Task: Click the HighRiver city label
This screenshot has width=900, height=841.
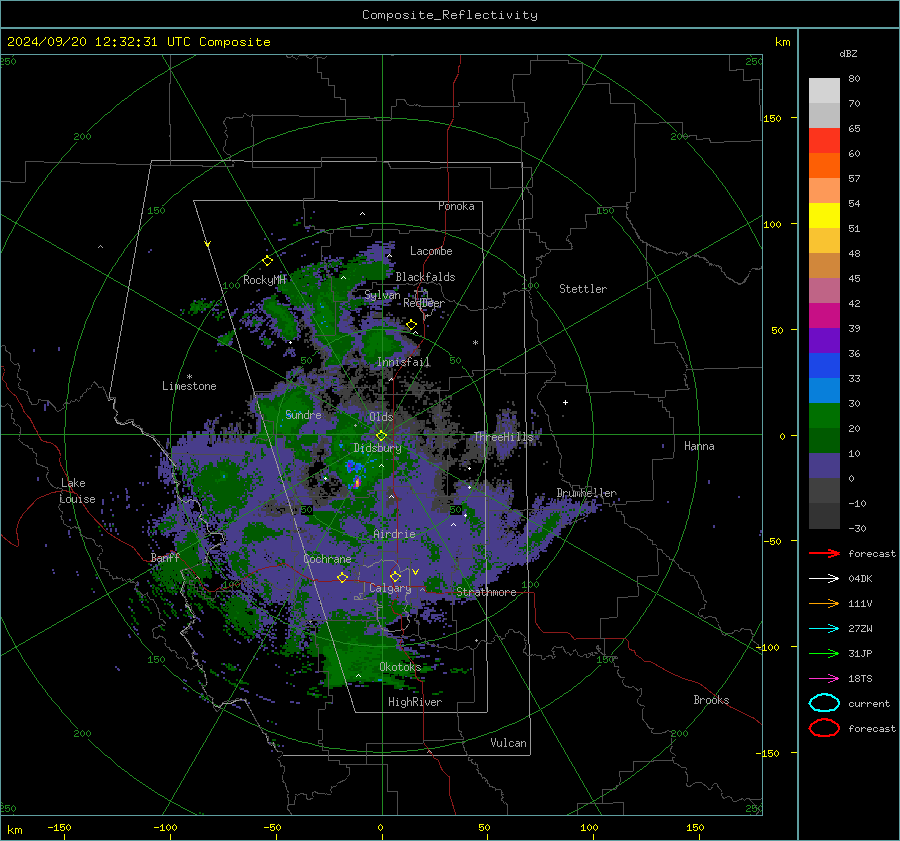Action: pos(415,702)
